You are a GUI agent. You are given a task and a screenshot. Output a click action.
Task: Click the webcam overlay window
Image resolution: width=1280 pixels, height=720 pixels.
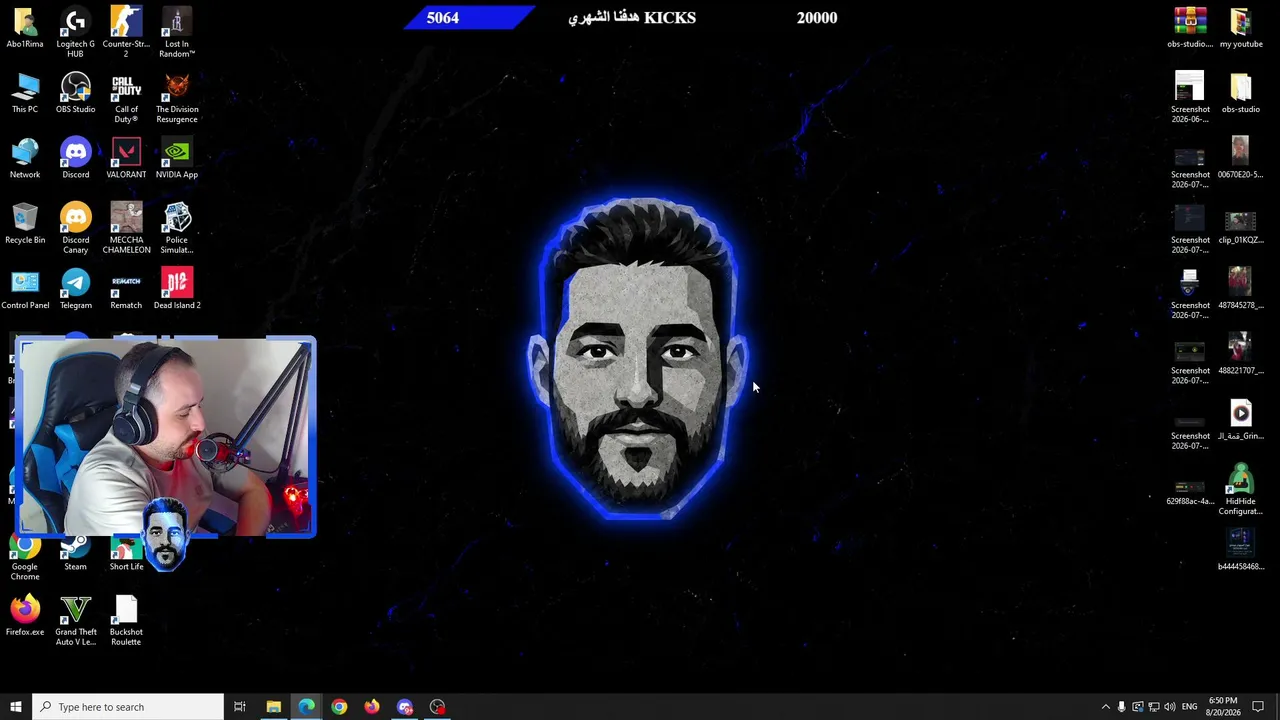[166, 438]
